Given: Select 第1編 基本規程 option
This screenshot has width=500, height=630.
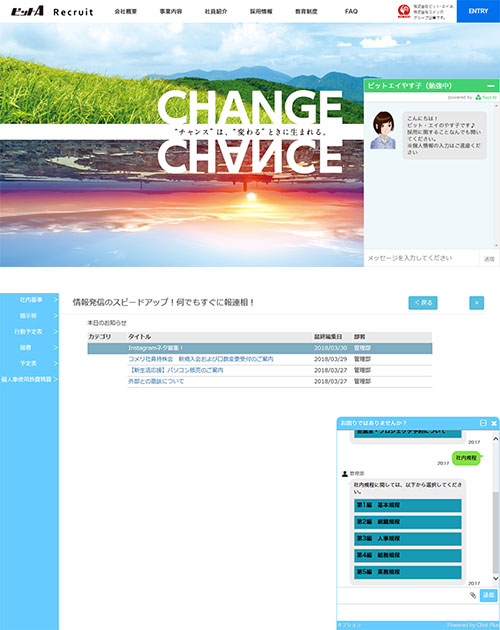Looking at the screenshot, I should (x=408, y=505).
